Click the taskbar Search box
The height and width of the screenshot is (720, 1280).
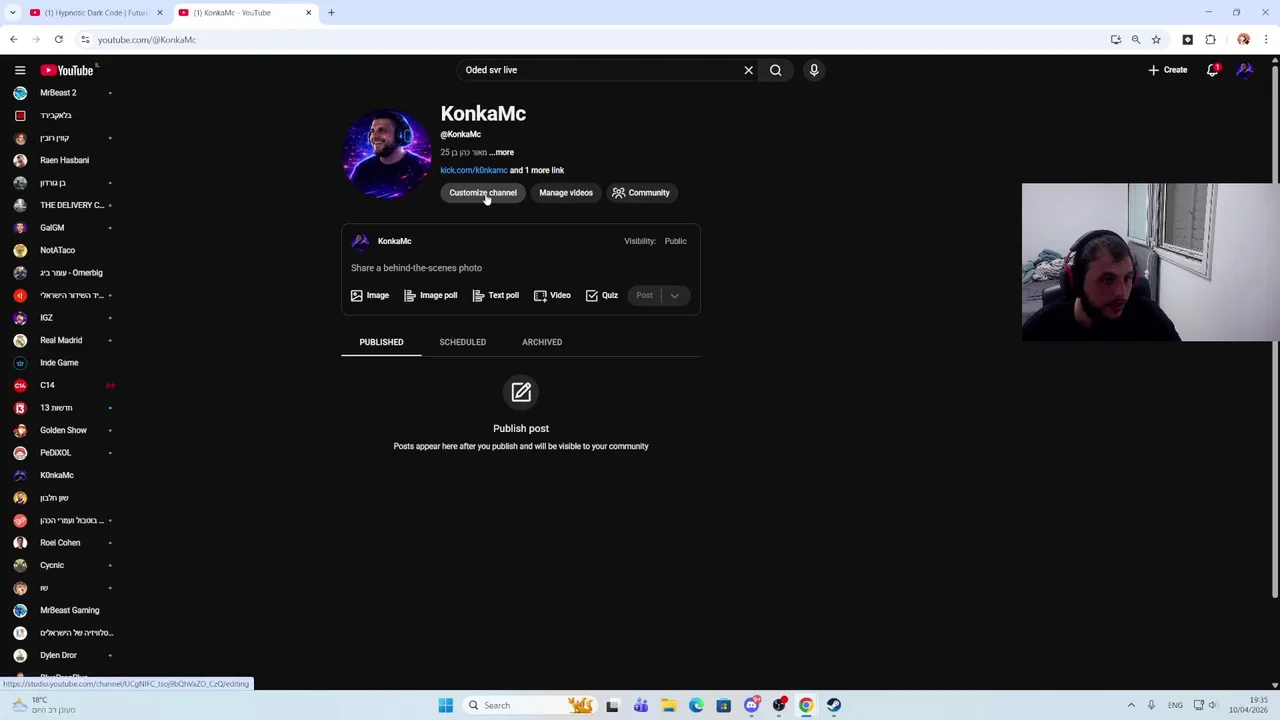[530, 705]
